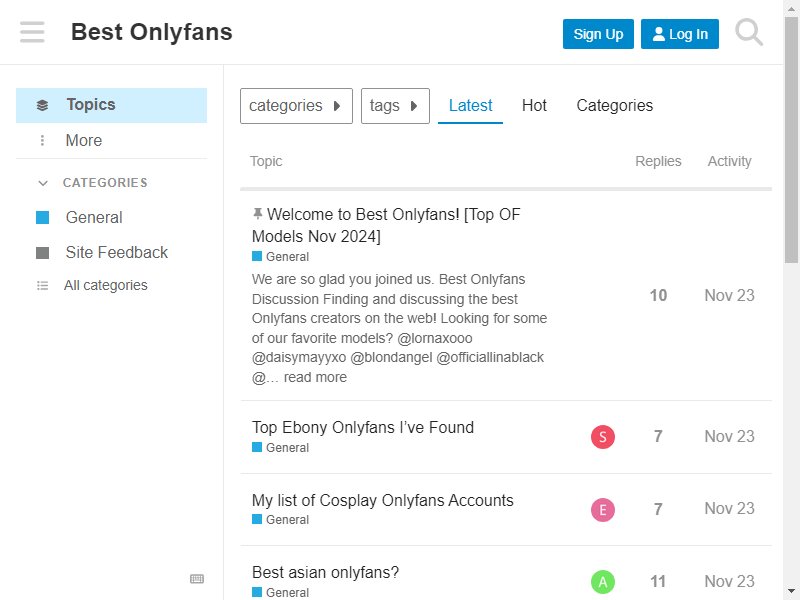
Task: Expand the categories filter dropdown
Action: 296,106
